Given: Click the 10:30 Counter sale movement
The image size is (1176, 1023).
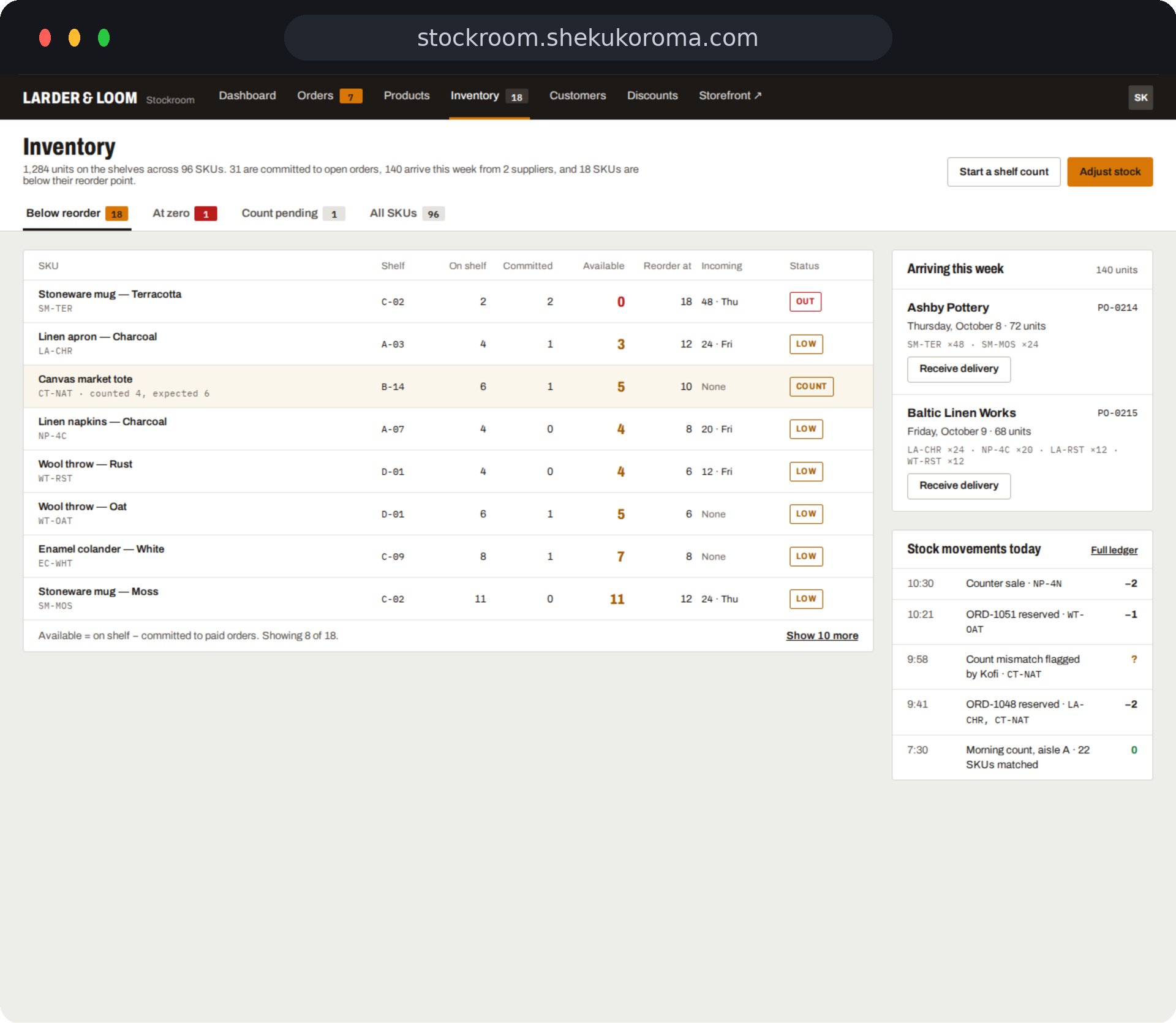Looking at the screenshot, I should point(1022,584).
